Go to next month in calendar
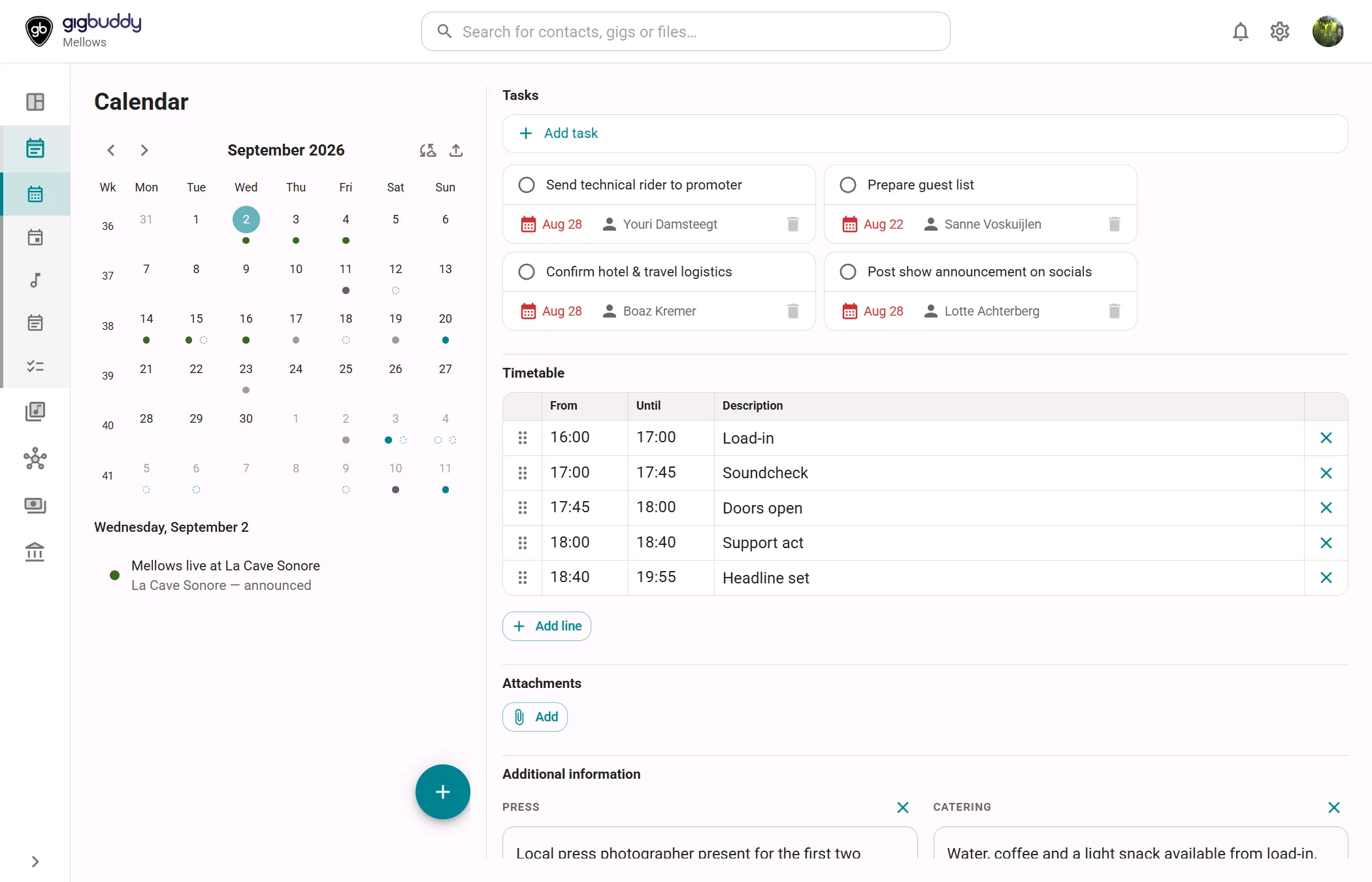 pos(144,150)
